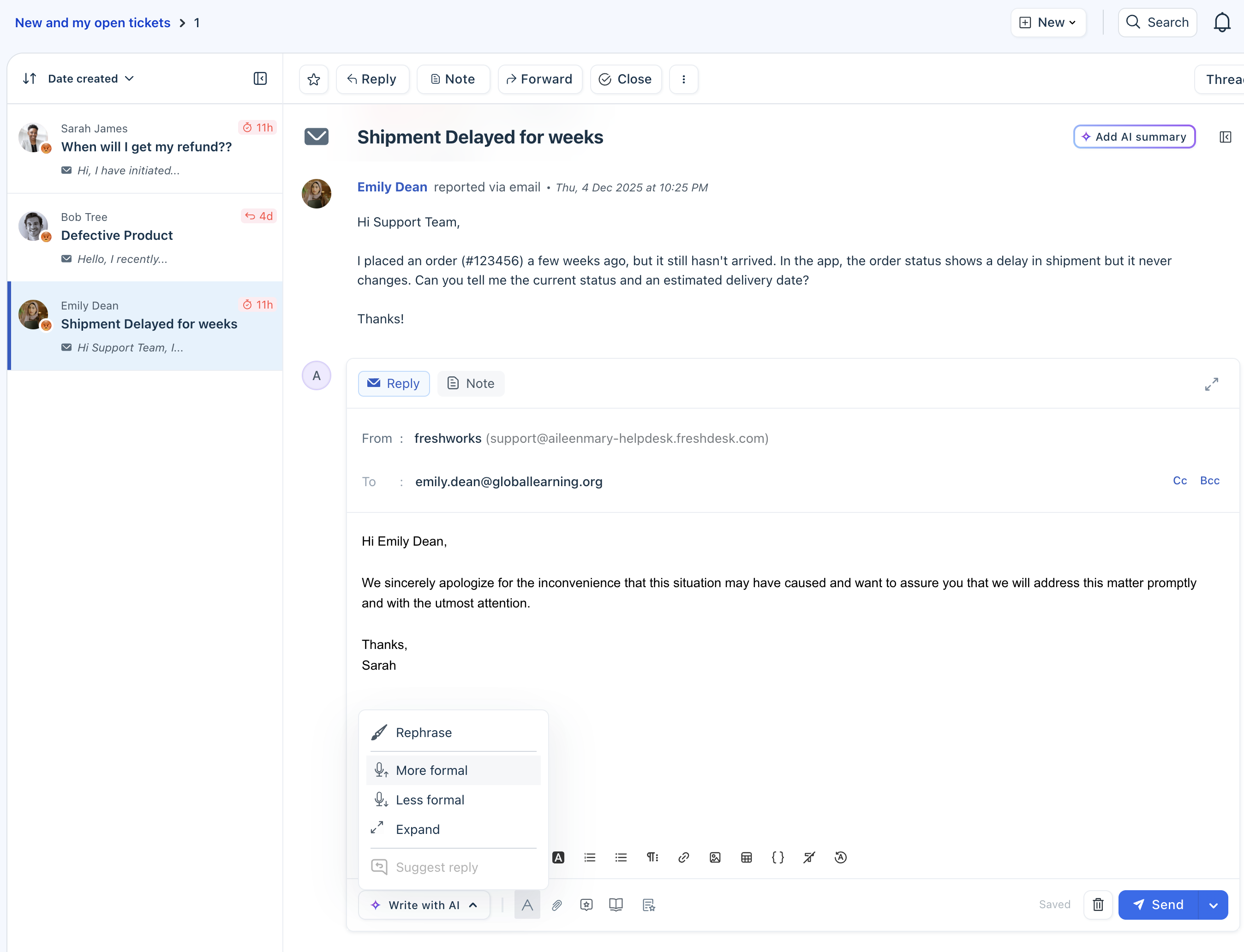This screenshot has height=952, width=1244.
Task: Click the insert code braces icon
Action: [x=777, y=857]
